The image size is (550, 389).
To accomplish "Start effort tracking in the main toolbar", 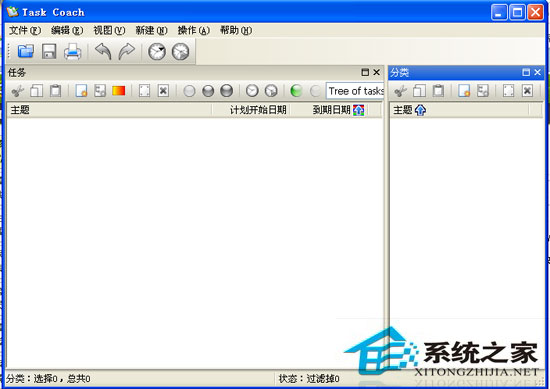I will click(x=157, y=51).
